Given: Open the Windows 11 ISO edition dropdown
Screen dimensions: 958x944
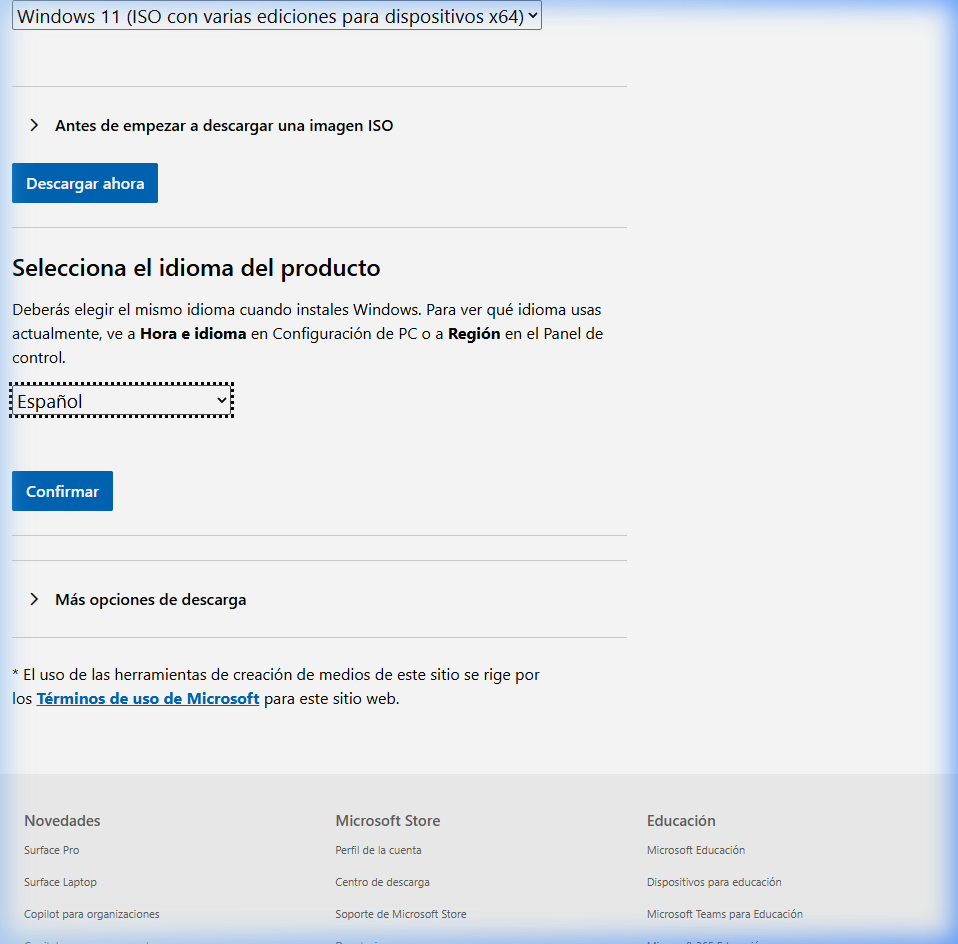Looking at the screenshot, I should pyautogui.click(x=277, y=16).
